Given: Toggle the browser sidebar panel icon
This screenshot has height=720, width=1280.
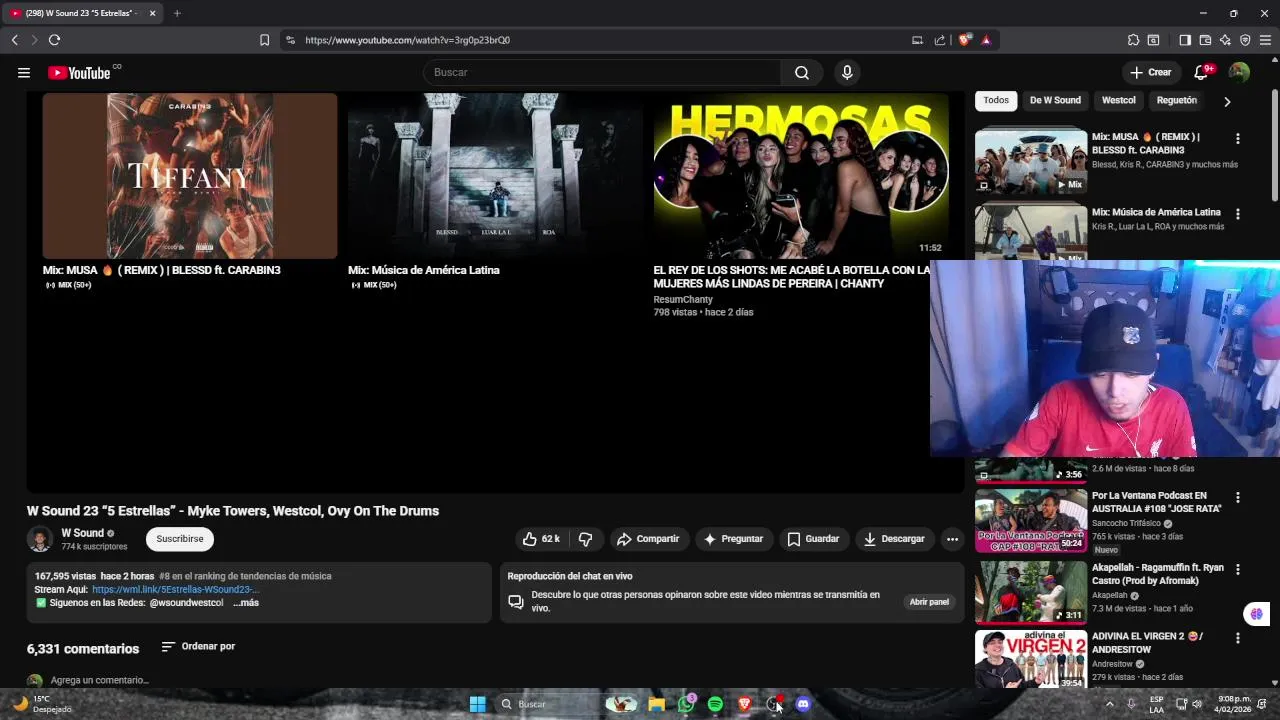Looking at the screenshot, I should [x=1185, y=40].
